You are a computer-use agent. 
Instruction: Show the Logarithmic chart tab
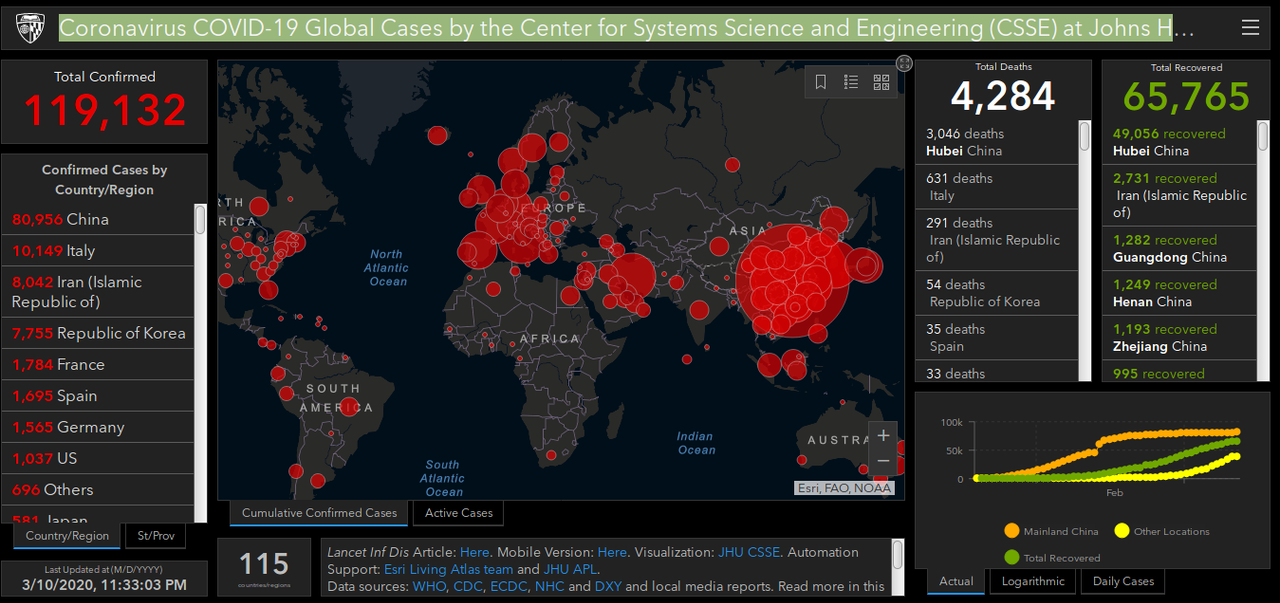click(x=1033, y=581)
